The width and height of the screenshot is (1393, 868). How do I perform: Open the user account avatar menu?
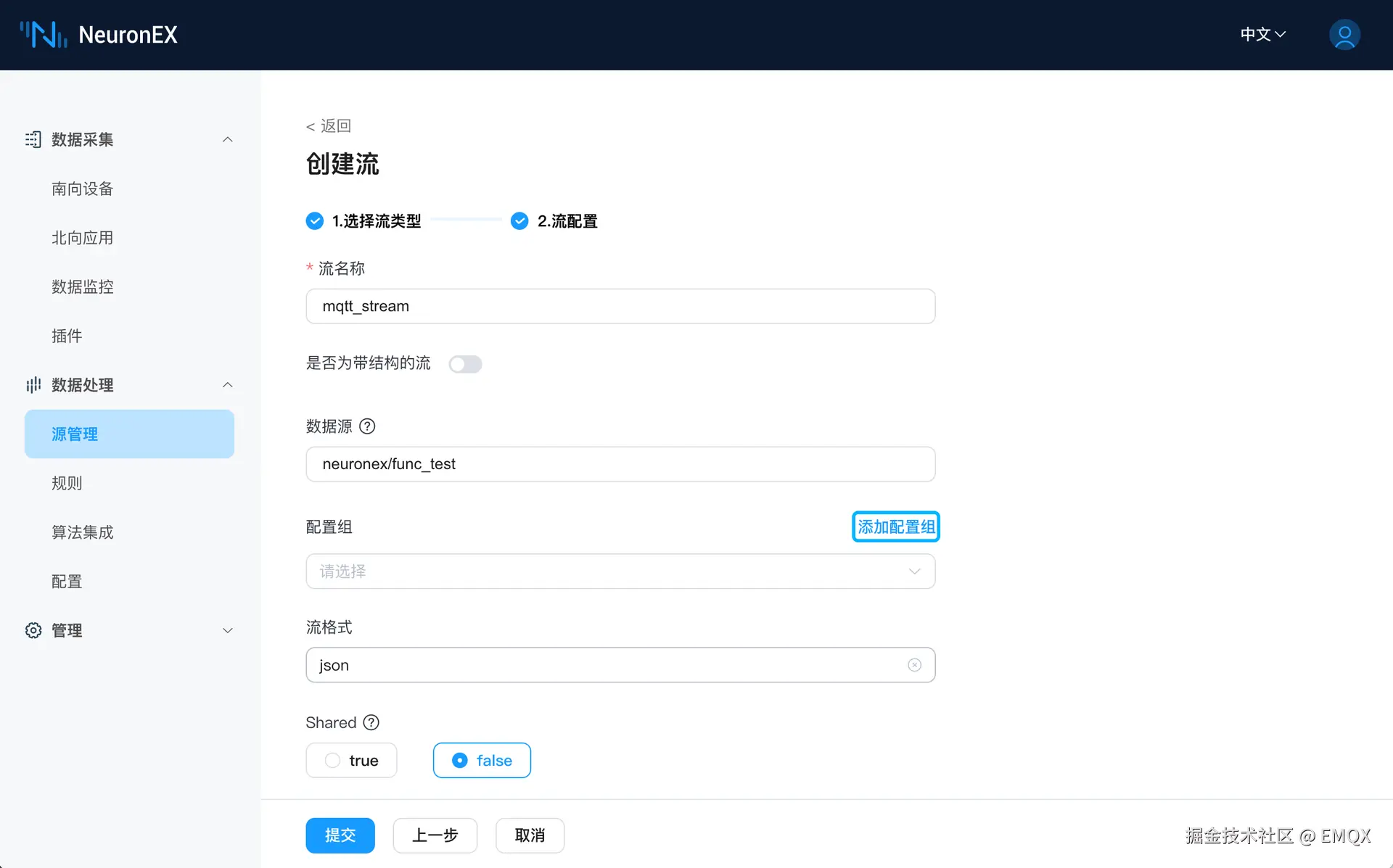[1344, 34]
